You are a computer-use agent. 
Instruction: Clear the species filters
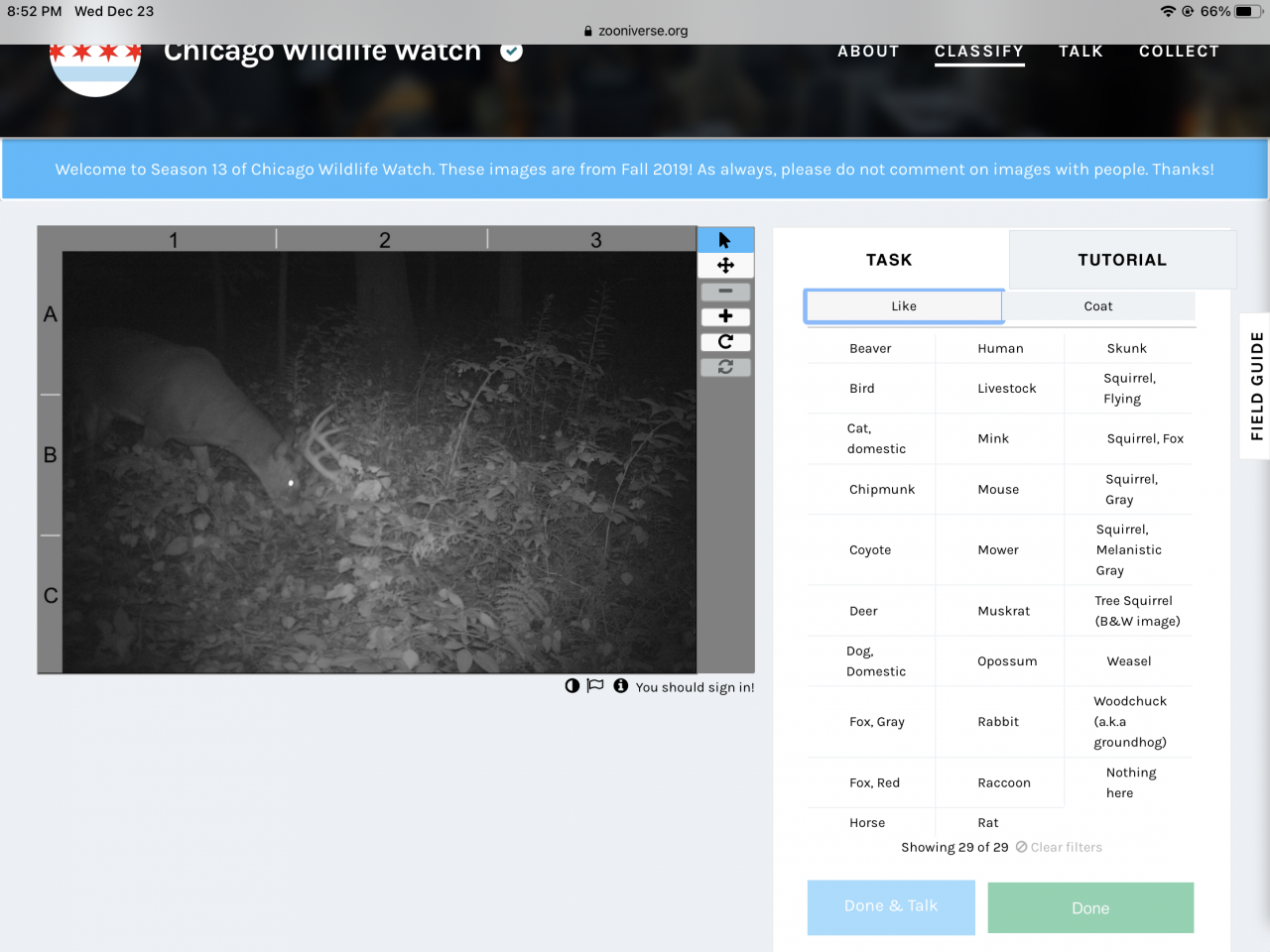1059,847
